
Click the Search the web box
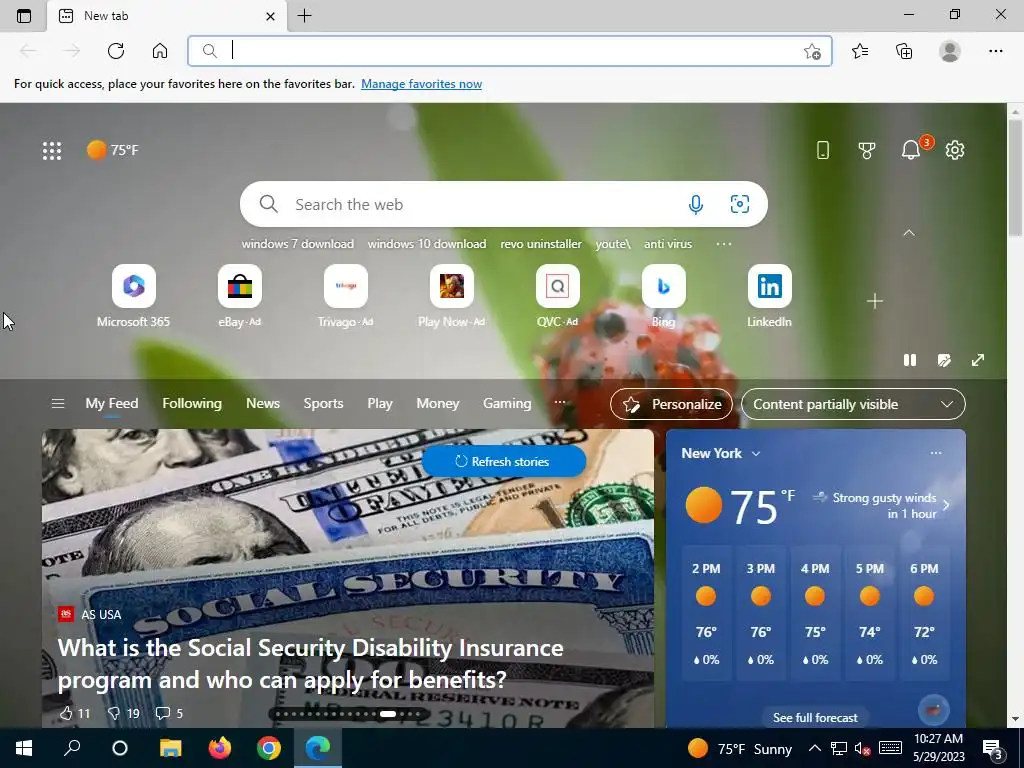504,204
